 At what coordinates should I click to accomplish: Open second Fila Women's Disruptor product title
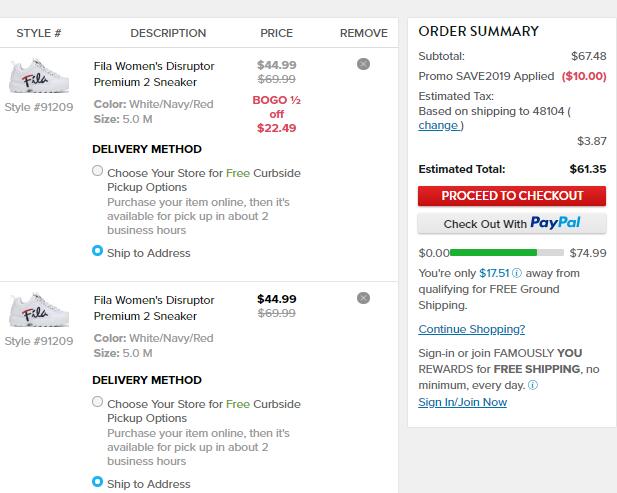tap(154, 308)
